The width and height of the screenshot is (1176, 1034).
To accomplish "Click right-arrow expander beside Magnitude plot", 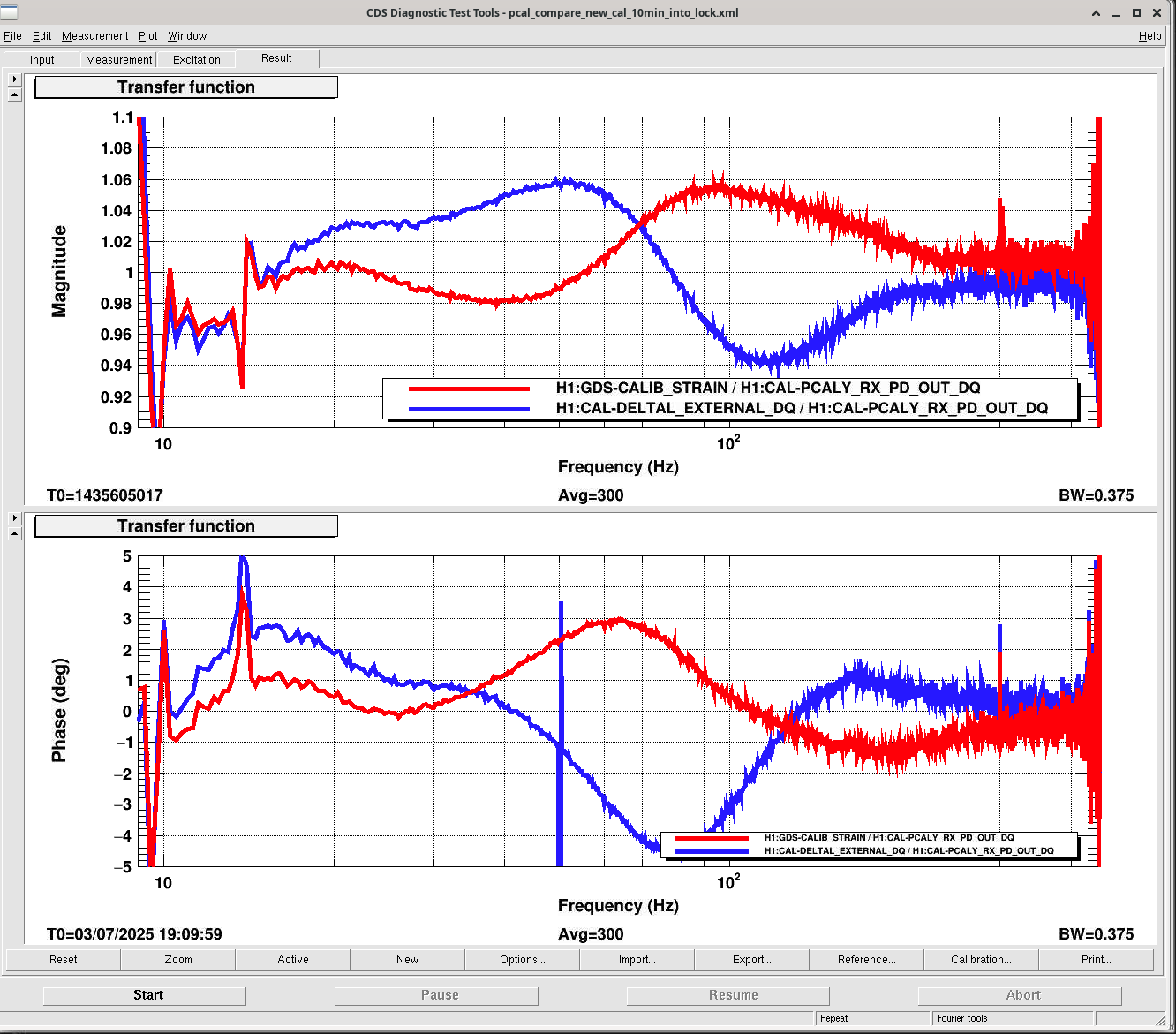I will tap(14, 79).
